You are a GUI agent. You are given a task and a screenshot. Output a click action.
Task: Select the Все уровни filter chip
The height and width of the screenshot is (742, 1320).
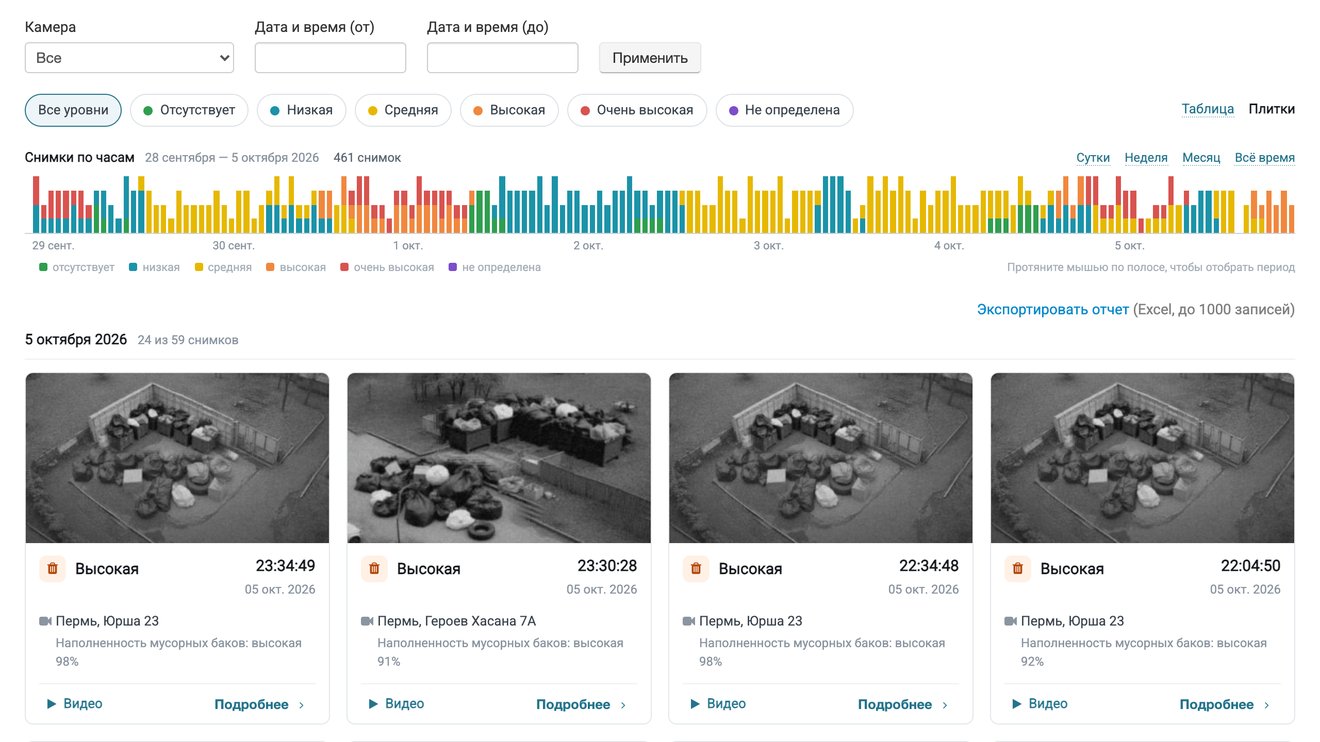[73, 110]
